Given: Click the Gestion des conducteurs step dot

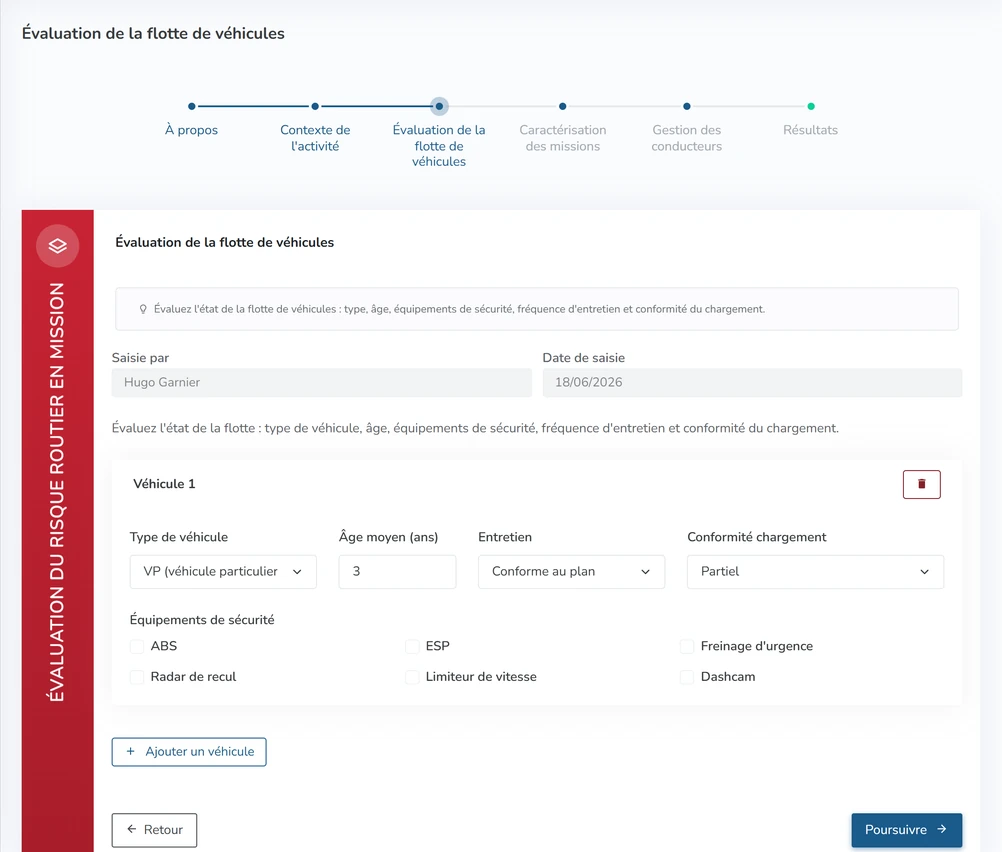Looking at the screenshot, I should click(x=686, y=106).
